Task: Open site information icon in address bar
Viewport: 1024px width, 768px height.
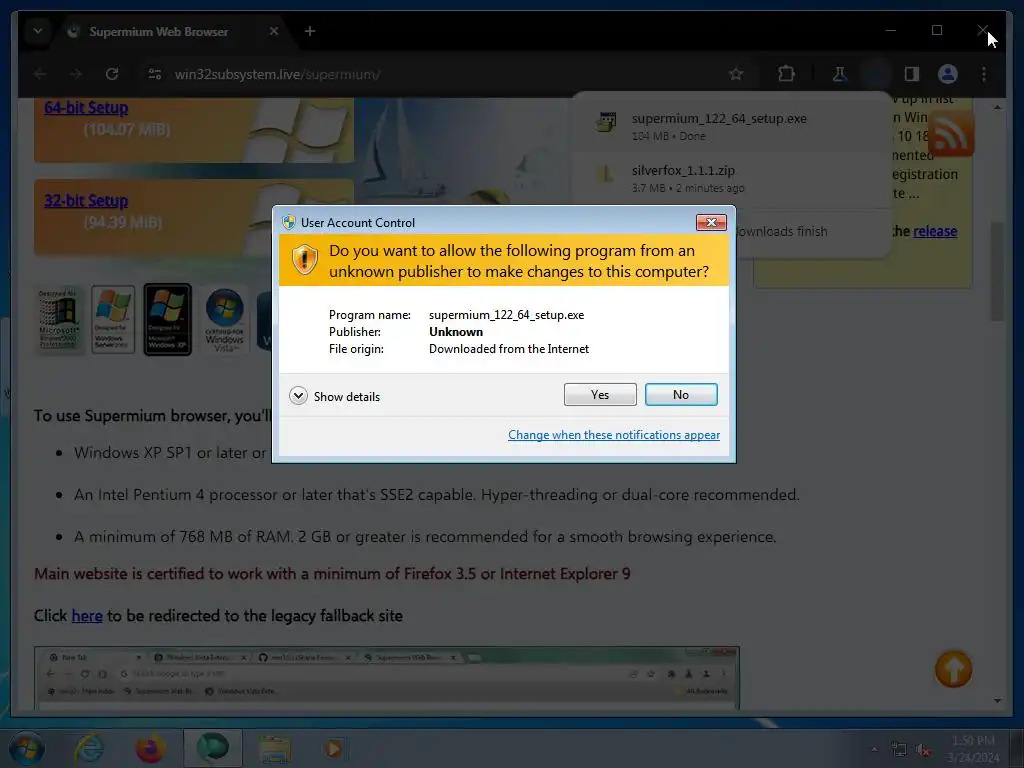Action: tap(155, 74)
